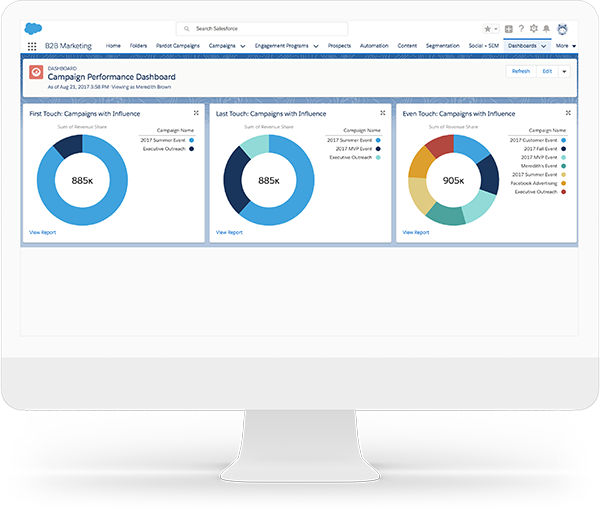Viewport: 600px width, 510px height.
Task: Open View Report under First Touch
Action: 42,233
